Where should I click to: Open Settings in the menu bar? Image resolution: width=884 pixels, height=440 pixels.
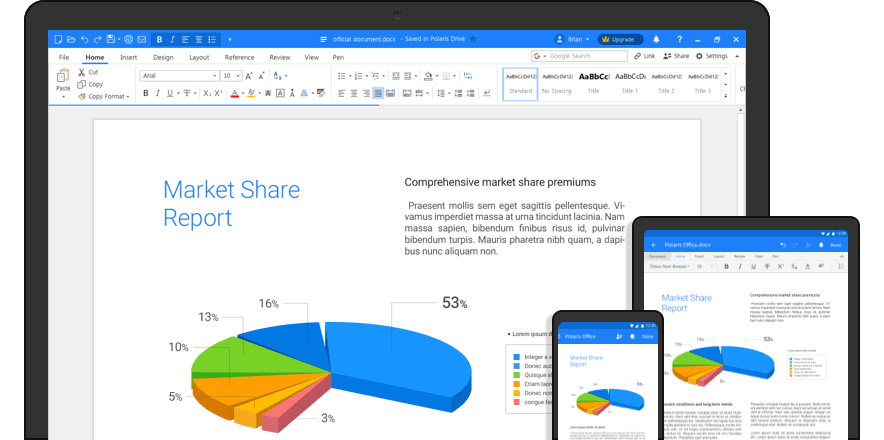point(711,56)
